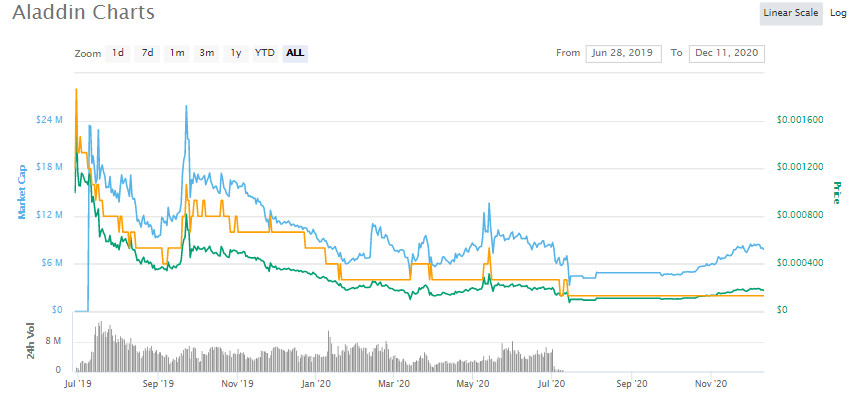Click the 8 M volume axis label
850x400 pixels.
(x=55, y=341)
